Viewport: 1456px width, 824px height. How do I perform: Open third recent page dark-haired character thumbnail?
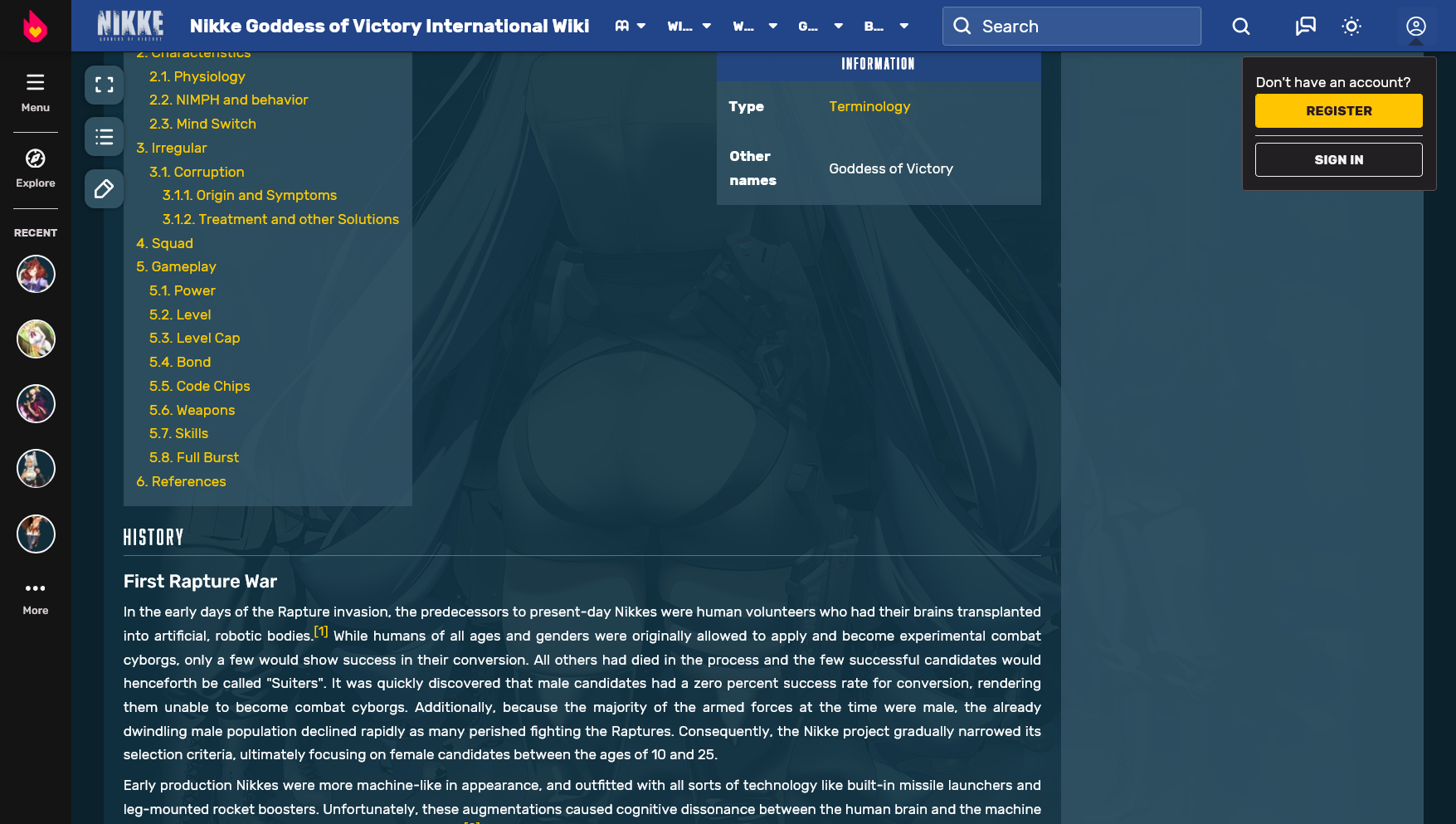(x=36, y=403)
